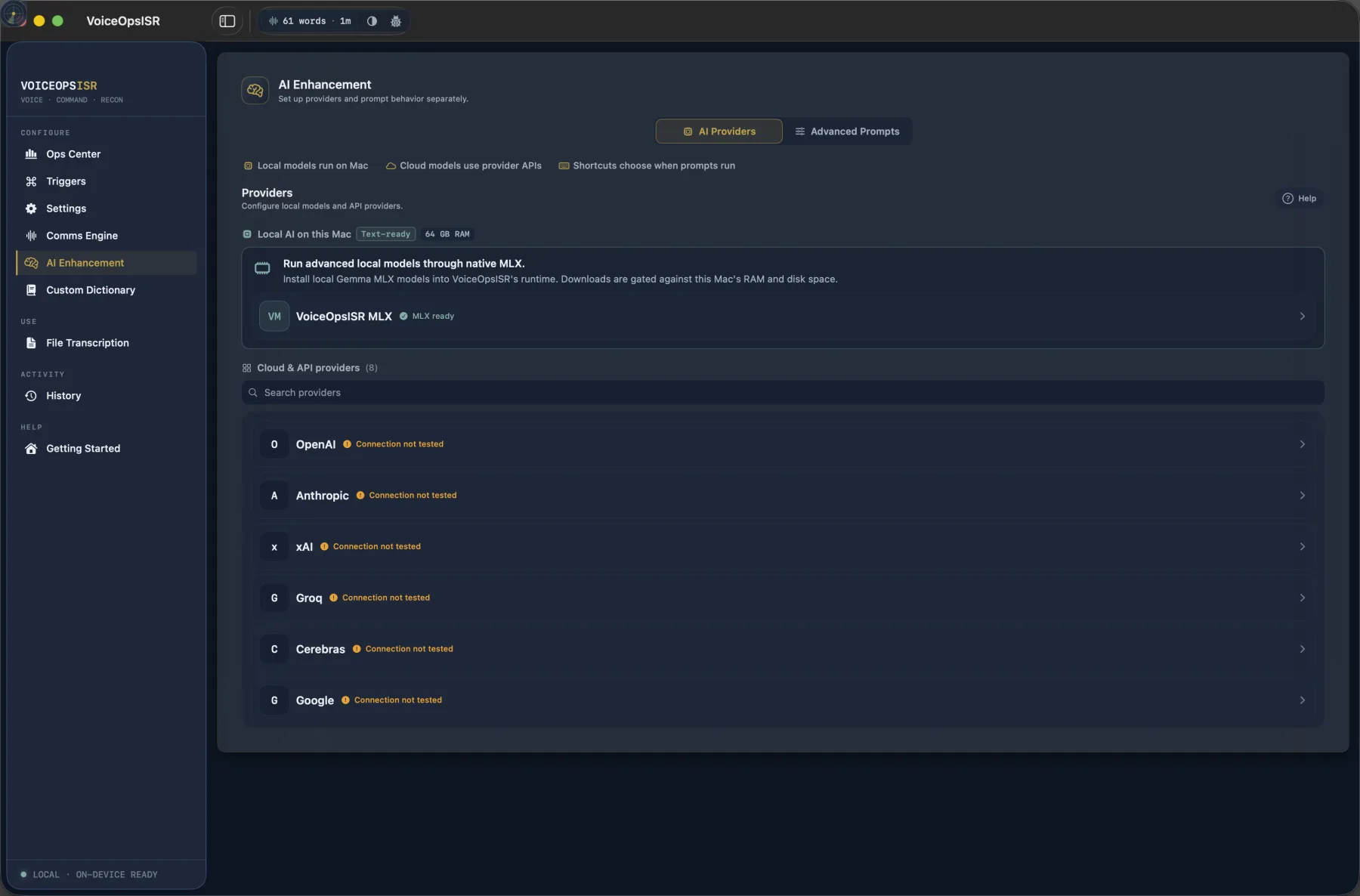The width and height of the screenshot is (1360, 896).
Task: Click the green MLX ready check icon
Action: pyautogui.click(x=403, y=317)
